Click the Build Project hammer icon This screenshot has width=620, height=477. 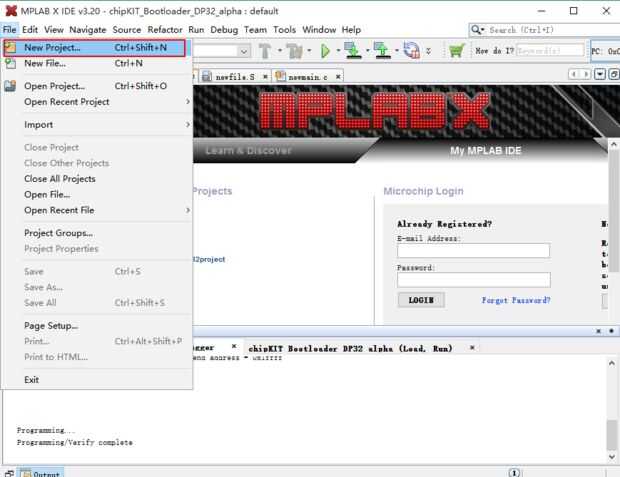coord(265,51)
